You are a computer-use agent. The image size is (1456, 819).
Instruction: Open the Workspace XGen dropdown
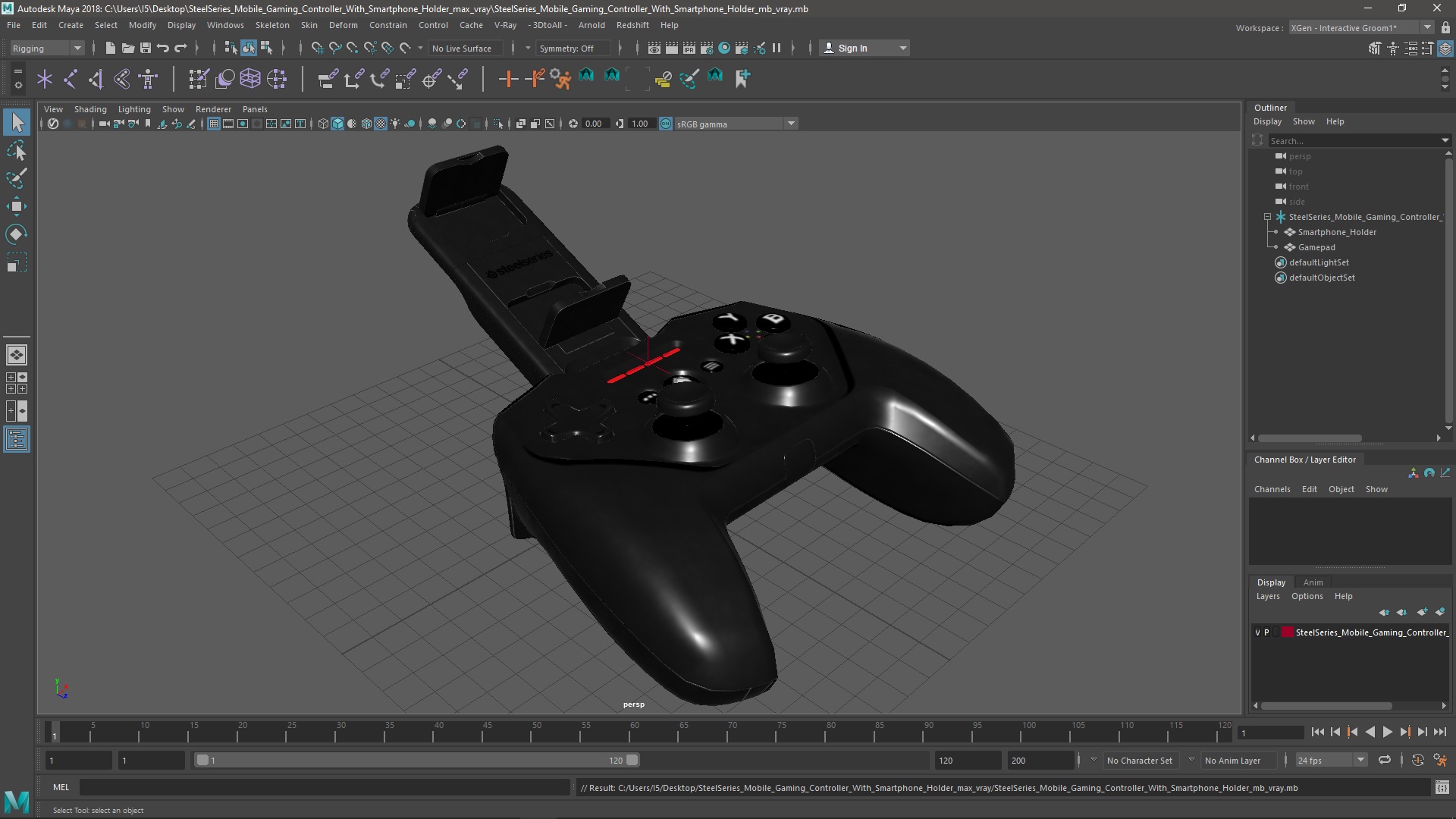coord(1361,28)
